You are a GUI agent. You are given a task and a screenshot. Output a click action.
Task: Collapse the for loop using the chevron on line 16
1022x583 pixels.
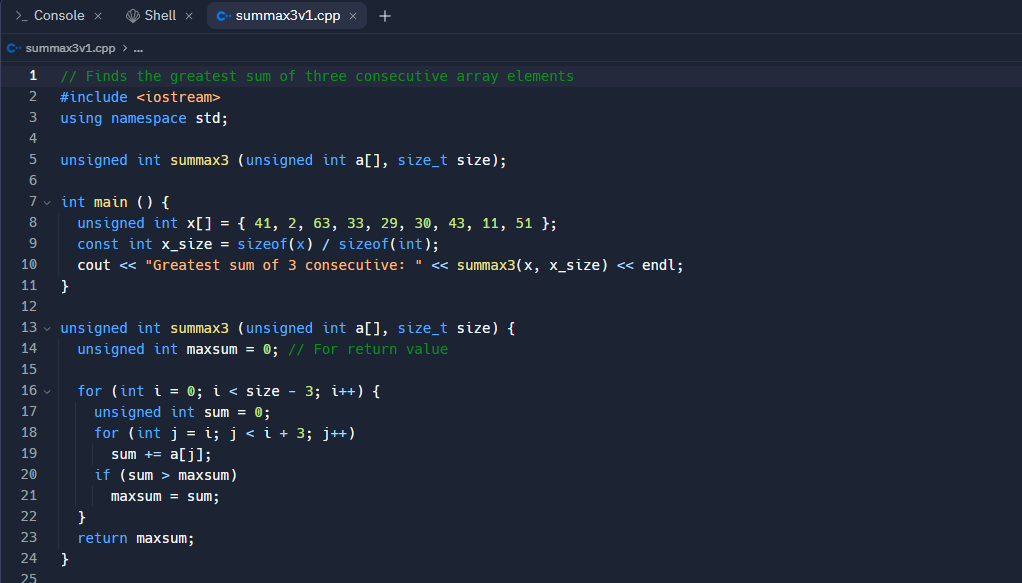[x=47, y=390]
